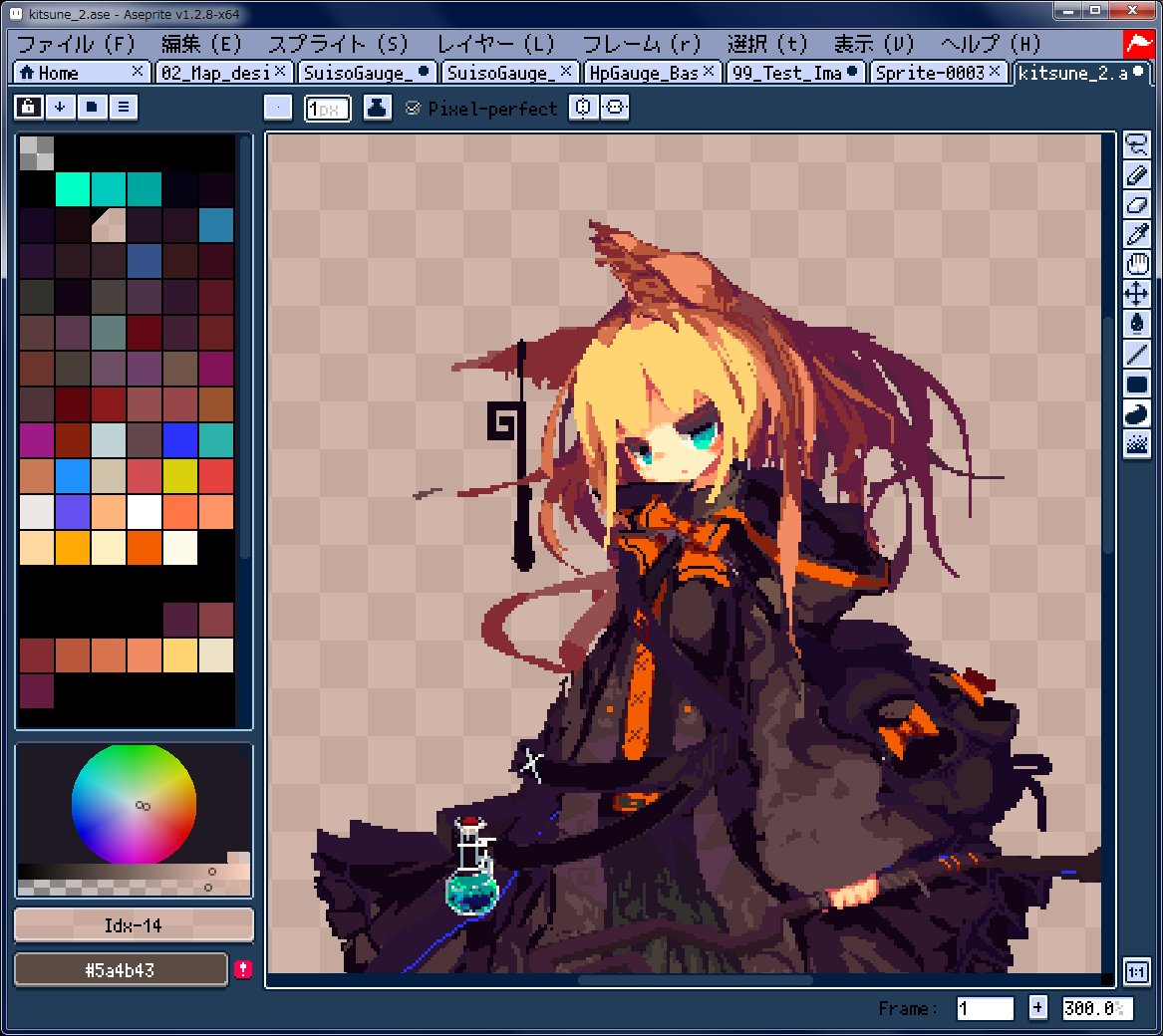Select the Lasso selection tool
The width and height of the screenshot is (1163, 1036).
(x=1136, y=143)
